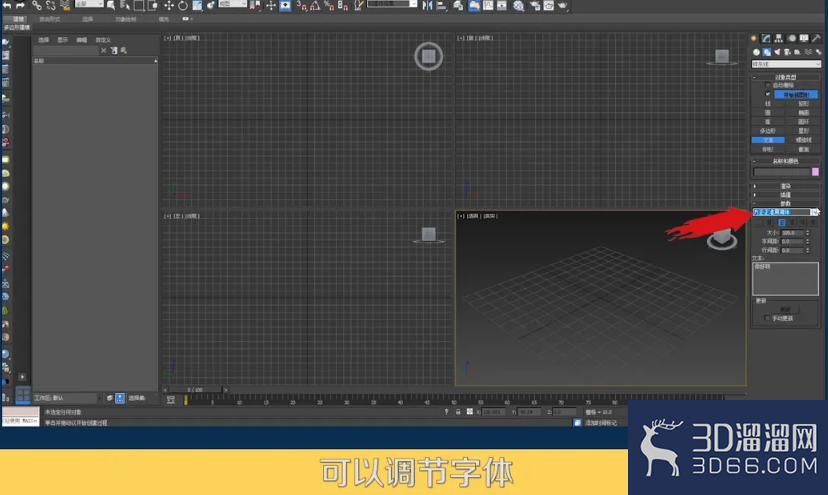Open the pink object color swatch
The image size is (828, 495).
[x=815, y=172]
